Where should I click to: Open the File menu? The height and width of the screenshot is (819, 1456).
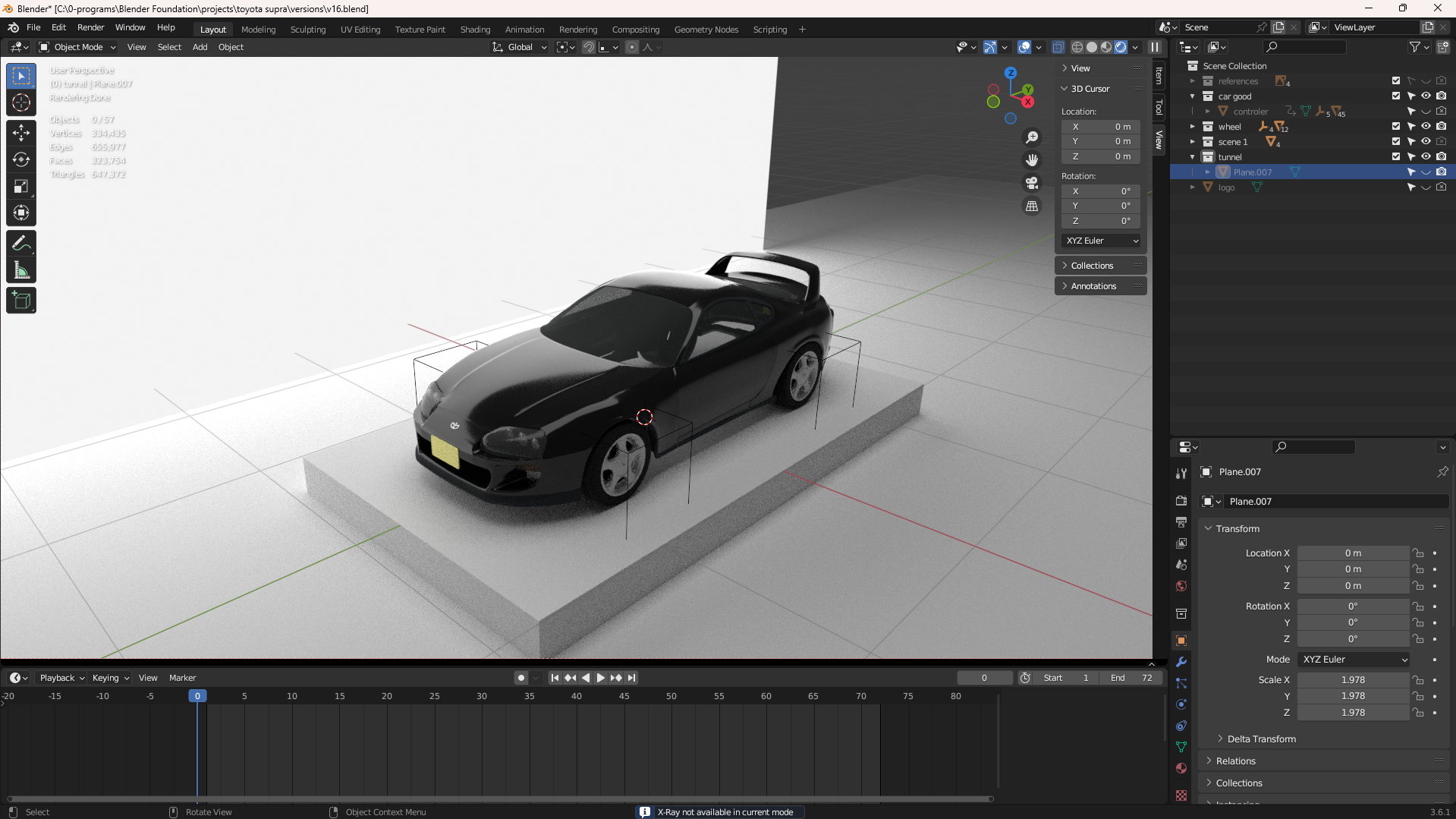point(33,27)
